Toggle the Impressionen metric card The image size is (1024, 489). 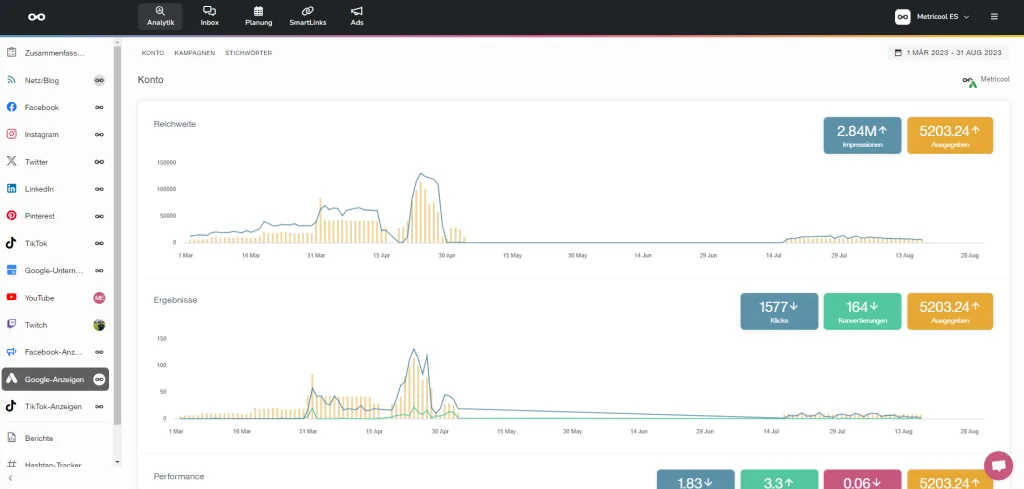tap(862, 136)
